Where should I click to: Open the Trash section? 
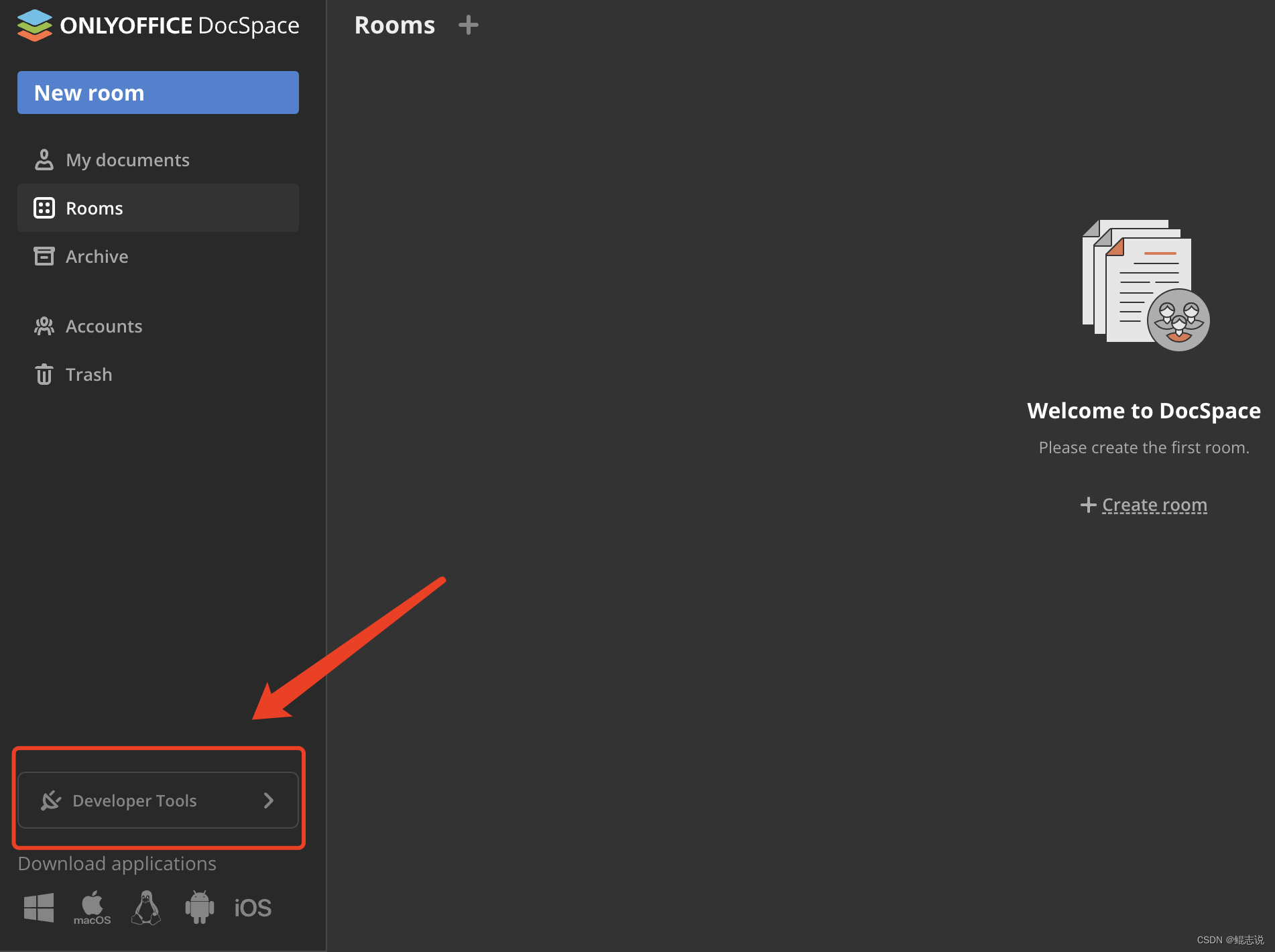[x=158, y=374]
